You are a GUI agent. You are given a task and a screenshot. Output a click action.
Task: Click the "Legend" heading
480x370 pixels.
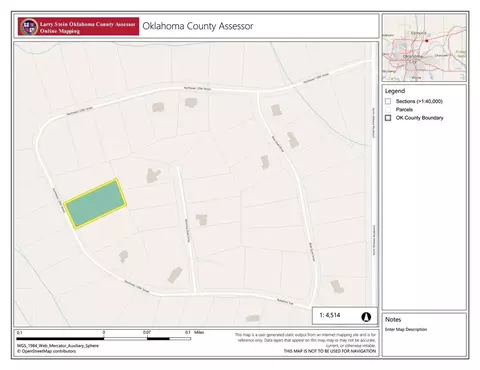[395, 91]
